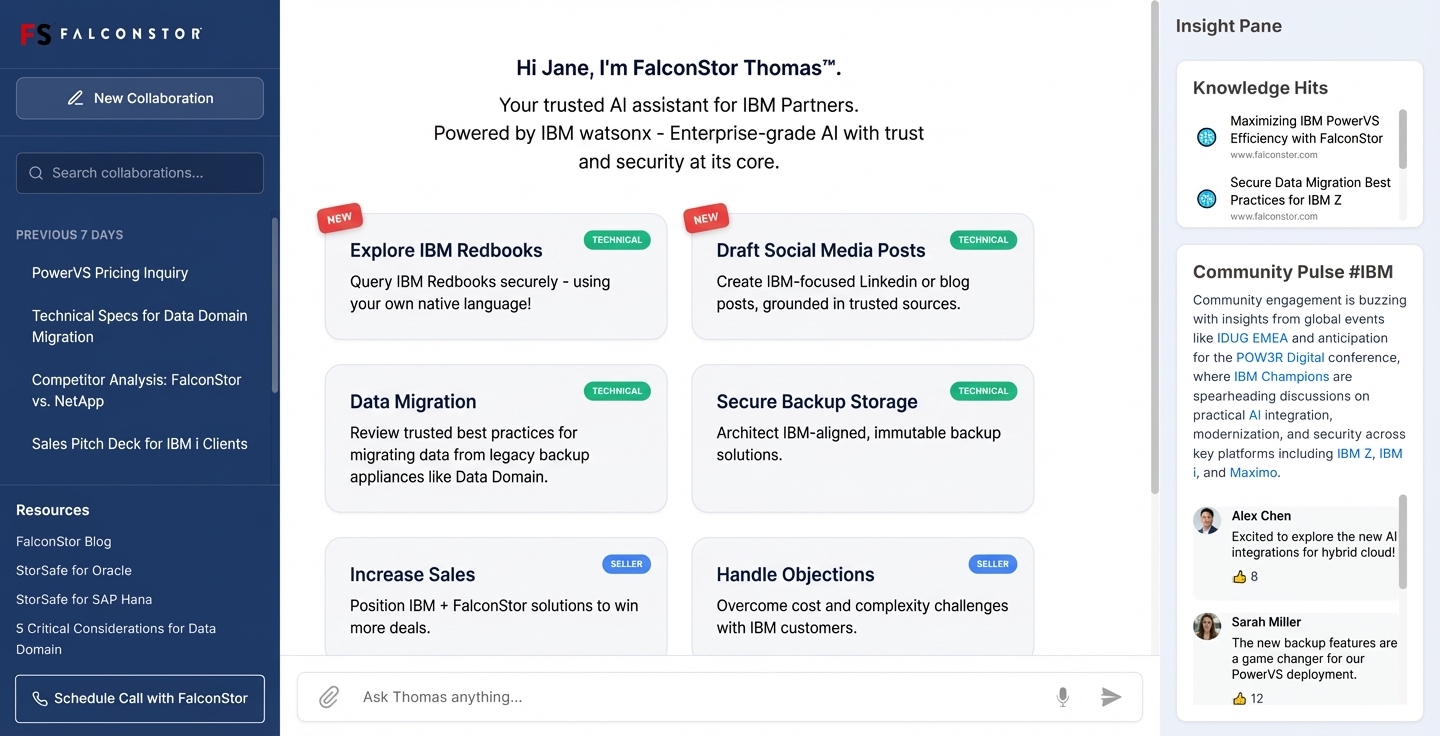This screenshot has width=1440, height=736.
Task: Select the Explore IBM Redbooks card
Action: 496,277
